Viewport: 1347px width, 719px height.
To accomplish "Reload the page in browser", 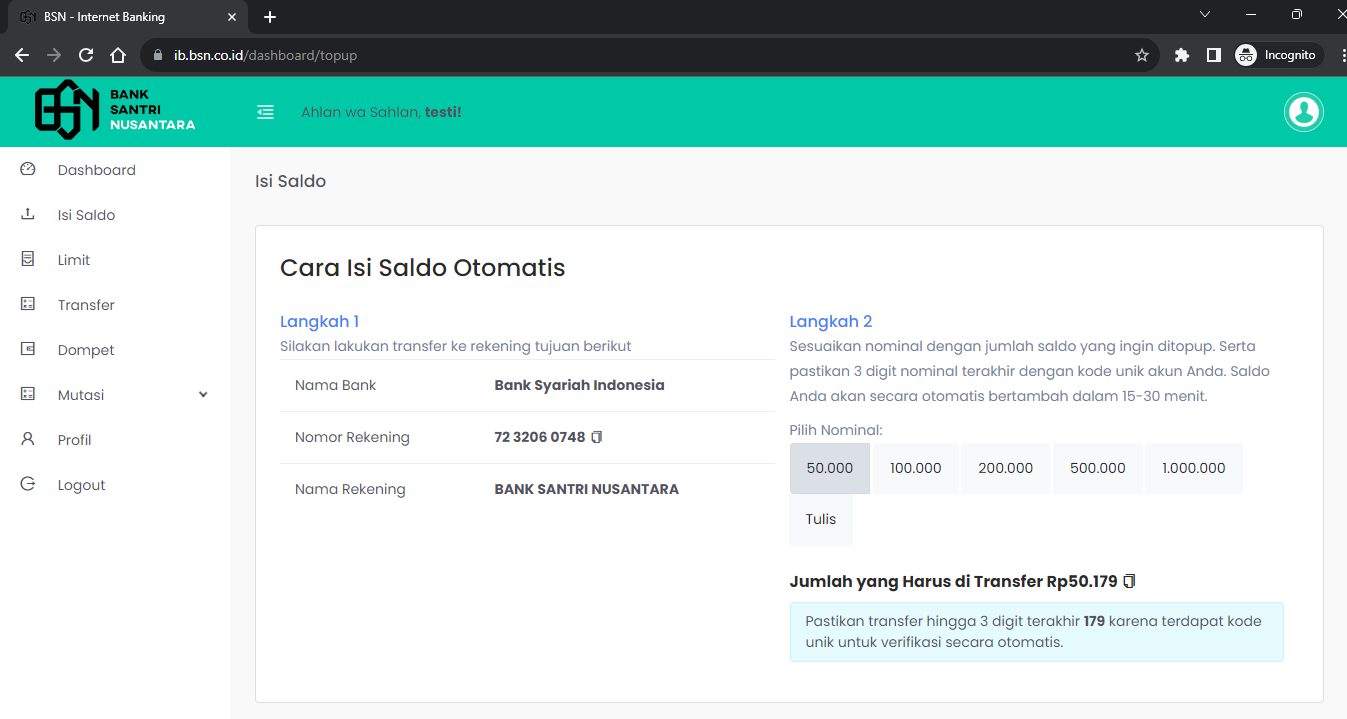I will click(x=86, y=55).
